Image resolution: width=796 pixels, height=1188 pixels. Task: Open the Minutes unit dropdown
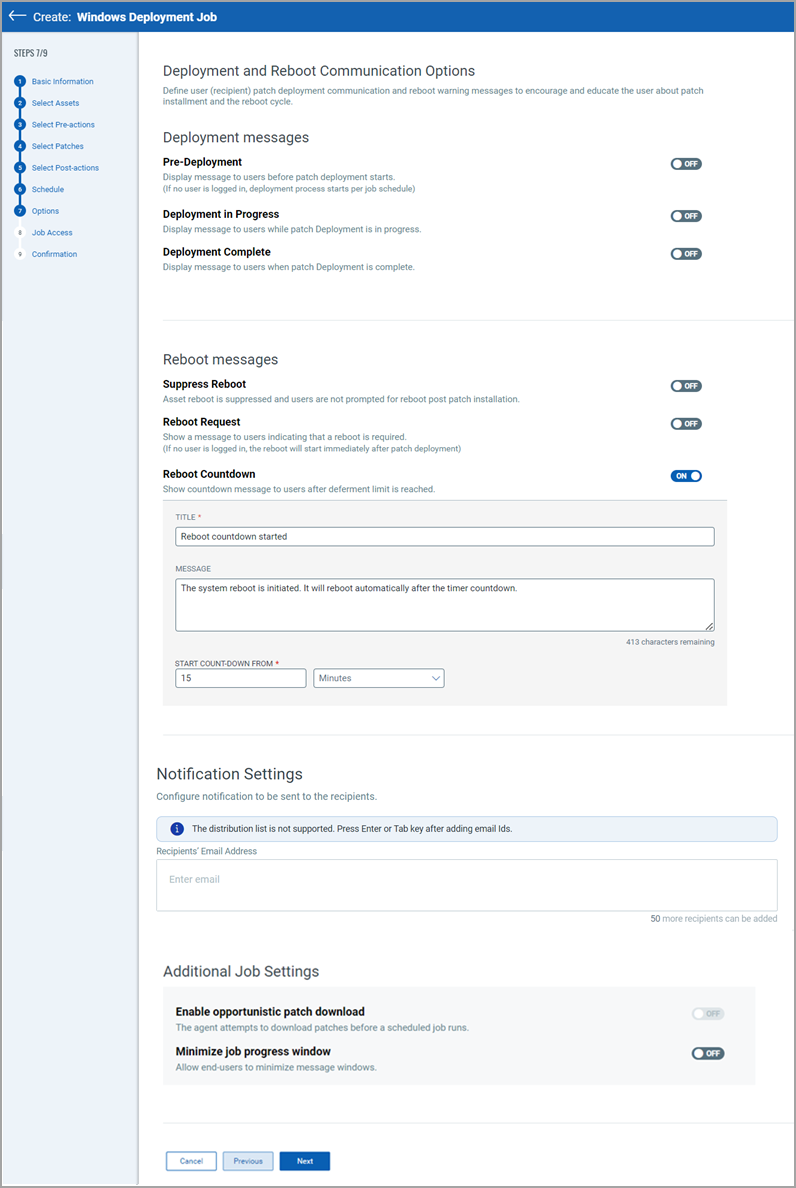coord(379,678)
